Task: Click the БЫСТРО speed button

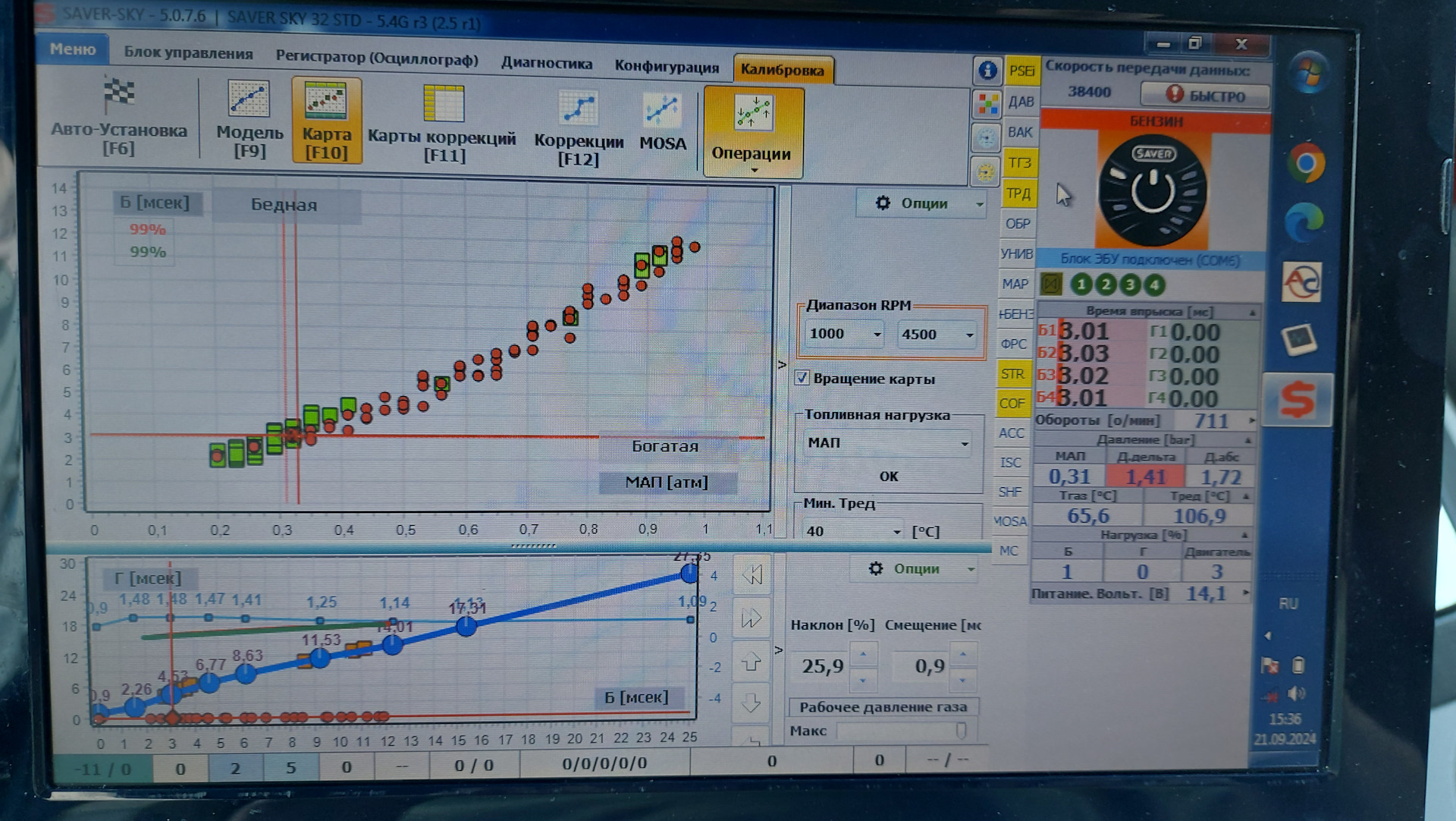Action: pos(1205,95)
